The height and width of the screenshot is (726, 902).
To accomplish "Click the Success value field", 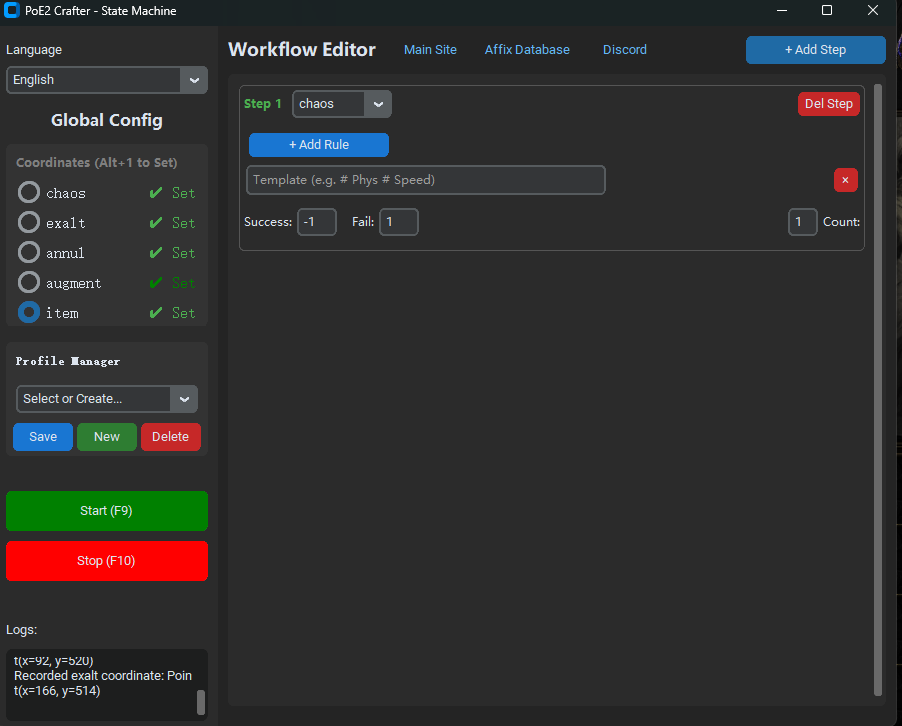I will point(316,222).
